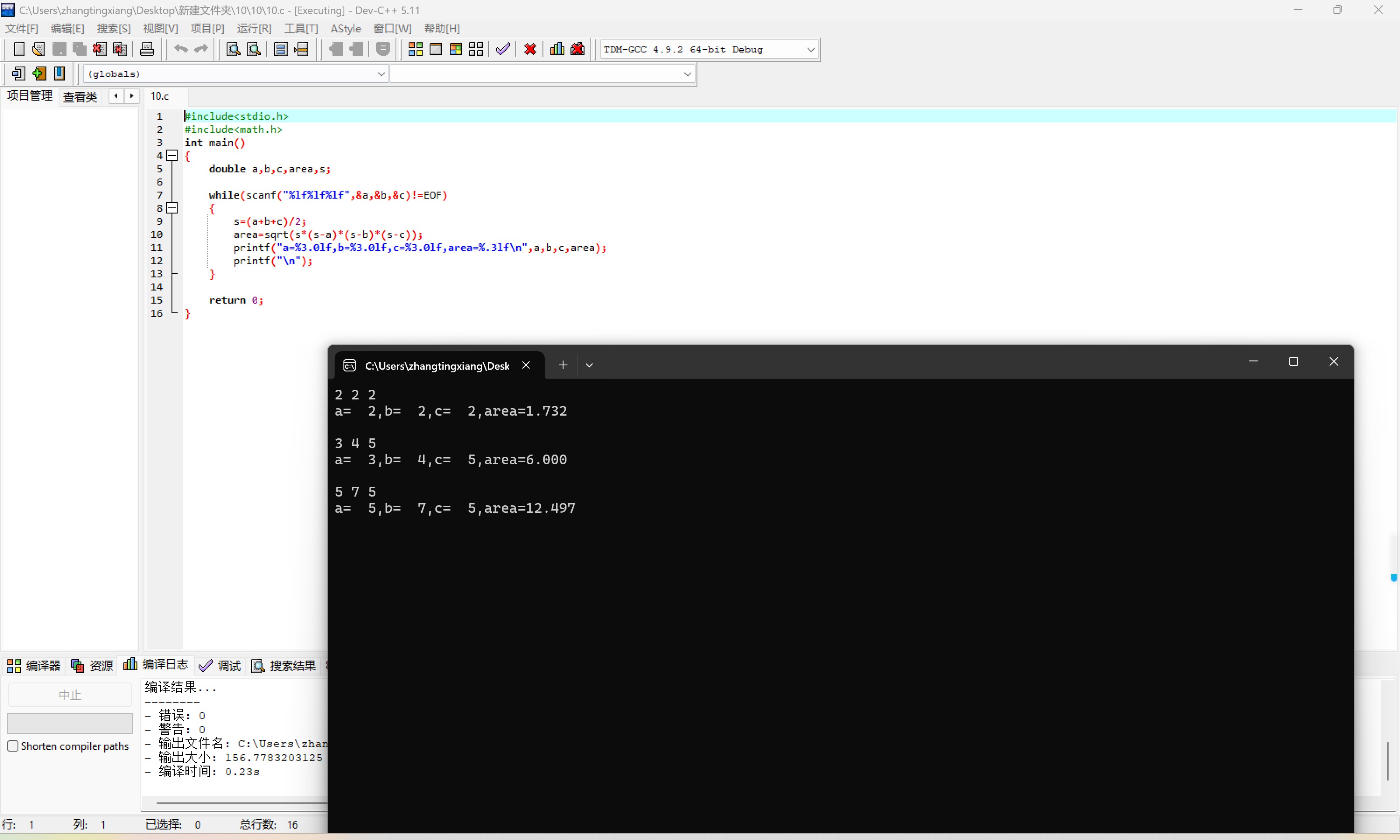The image size is (1400, 840).
Task: Click the Find magnifier toolbar icon
Action: 233,49
